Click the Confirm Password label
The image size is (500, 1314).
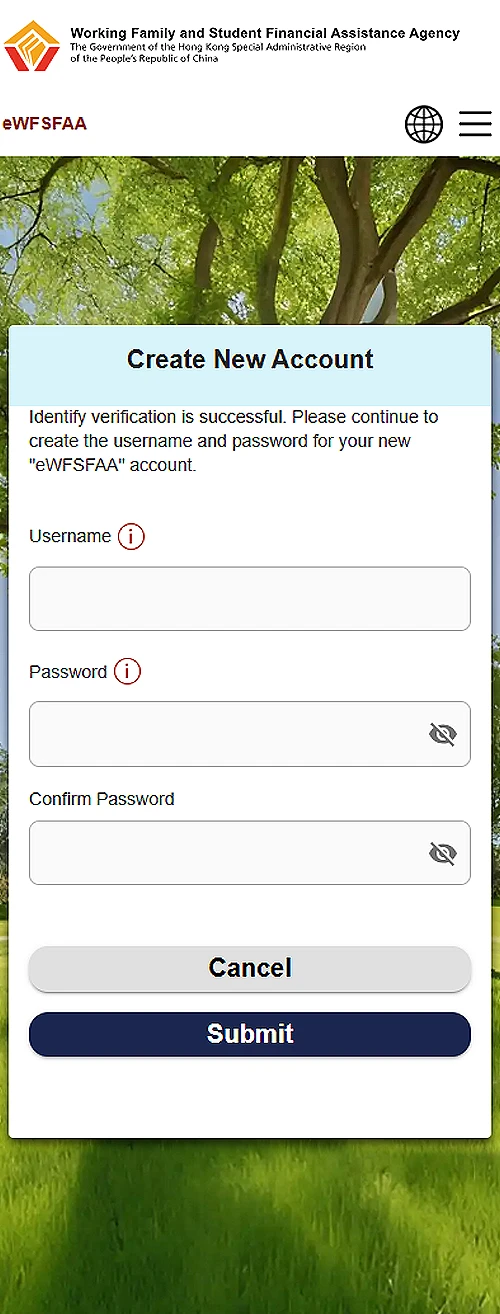pyautogui.click(x=102, y=799)
